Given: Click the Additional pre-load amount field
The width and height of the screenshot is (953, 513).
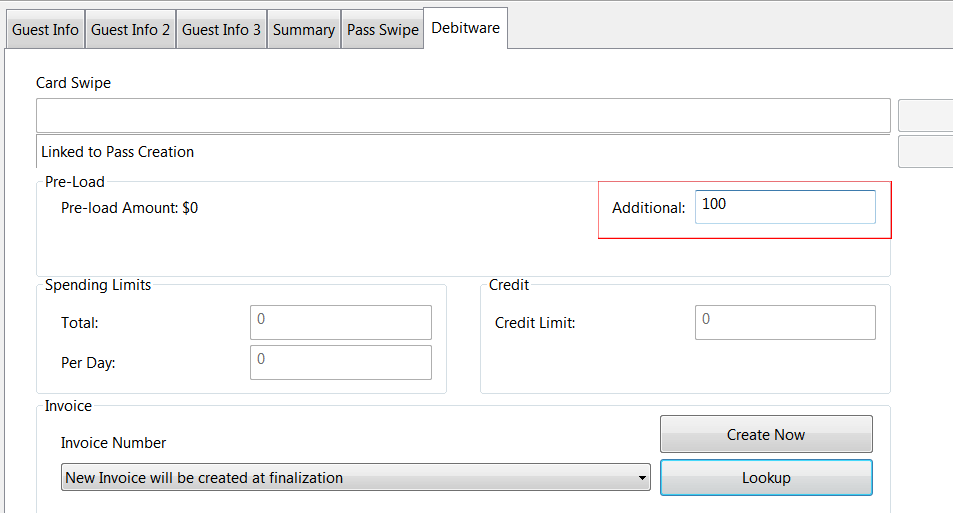Looking at the screenshot, I should pos(785,207).
